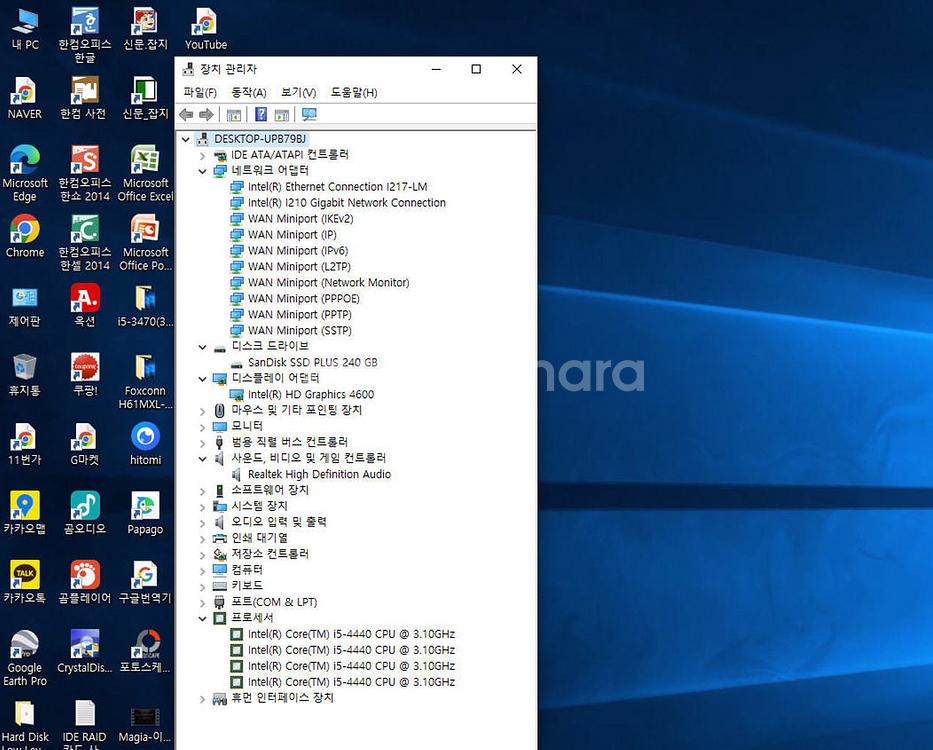The height and width of the screenshot is (750, 933).
Task: Select the 휴지통 recycle bin icon
Action: tap(25, 376)
